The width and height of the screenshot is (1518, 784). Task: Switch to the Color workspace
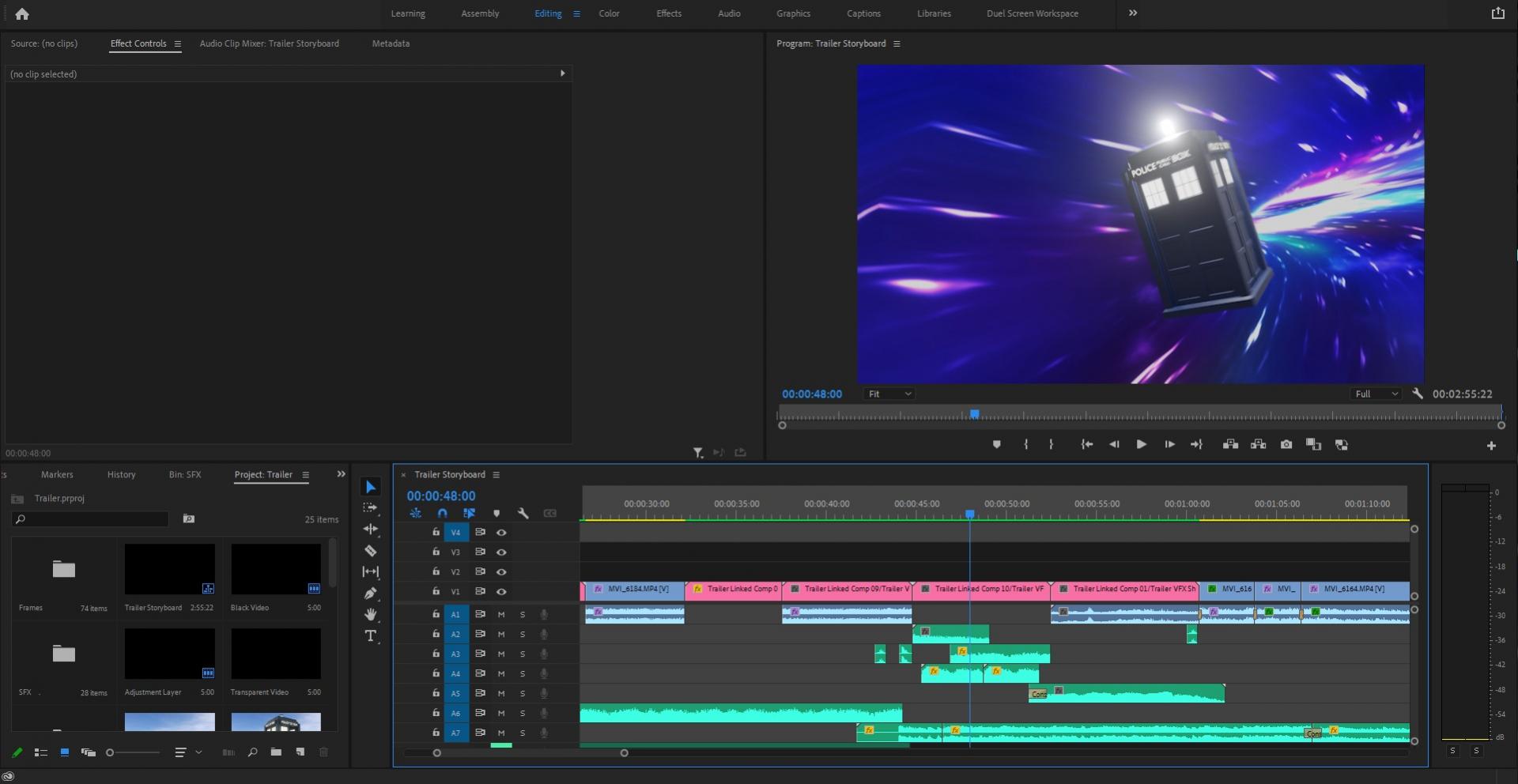(609, 13)
